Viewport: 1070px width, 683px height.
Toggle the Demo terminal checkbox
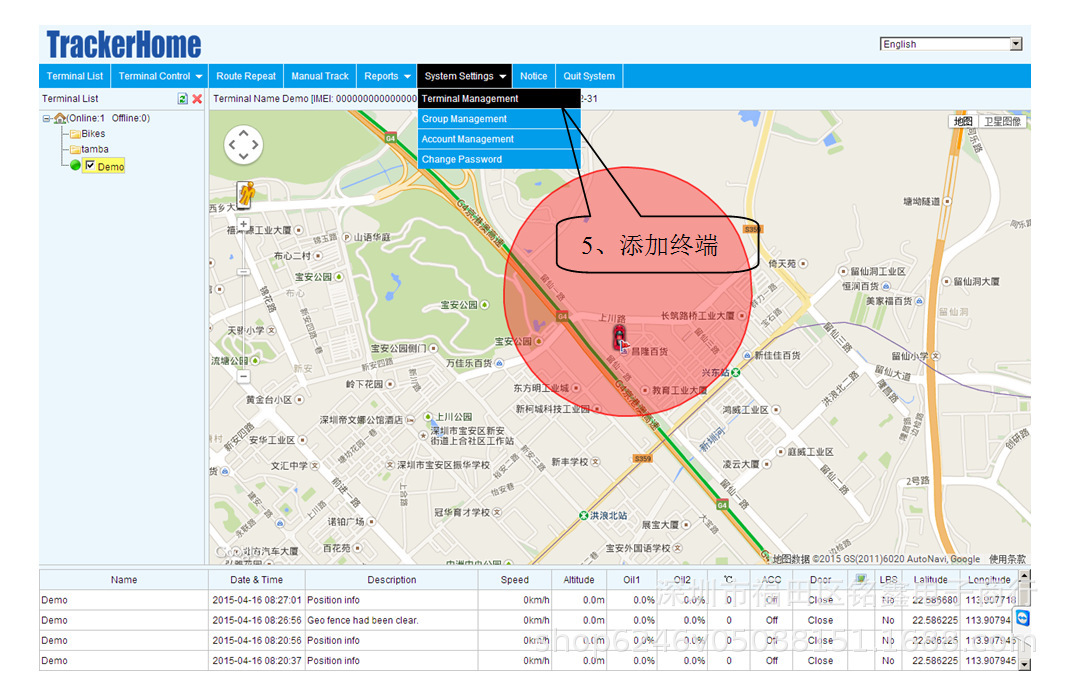pyautogui.click(x=89, y=165)
